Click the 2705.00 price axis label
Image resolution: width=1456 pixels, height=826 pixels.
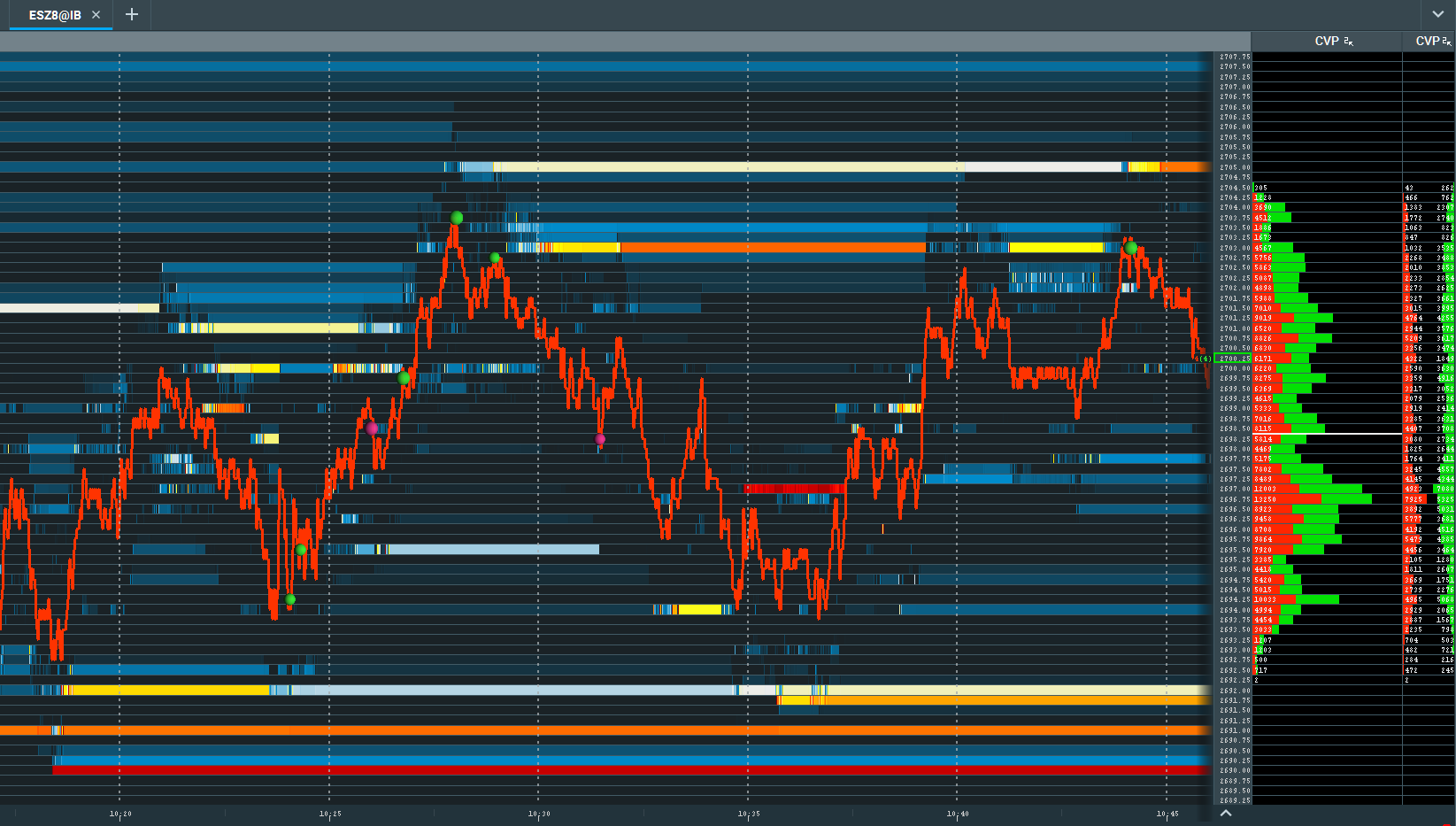(1235, 167)
